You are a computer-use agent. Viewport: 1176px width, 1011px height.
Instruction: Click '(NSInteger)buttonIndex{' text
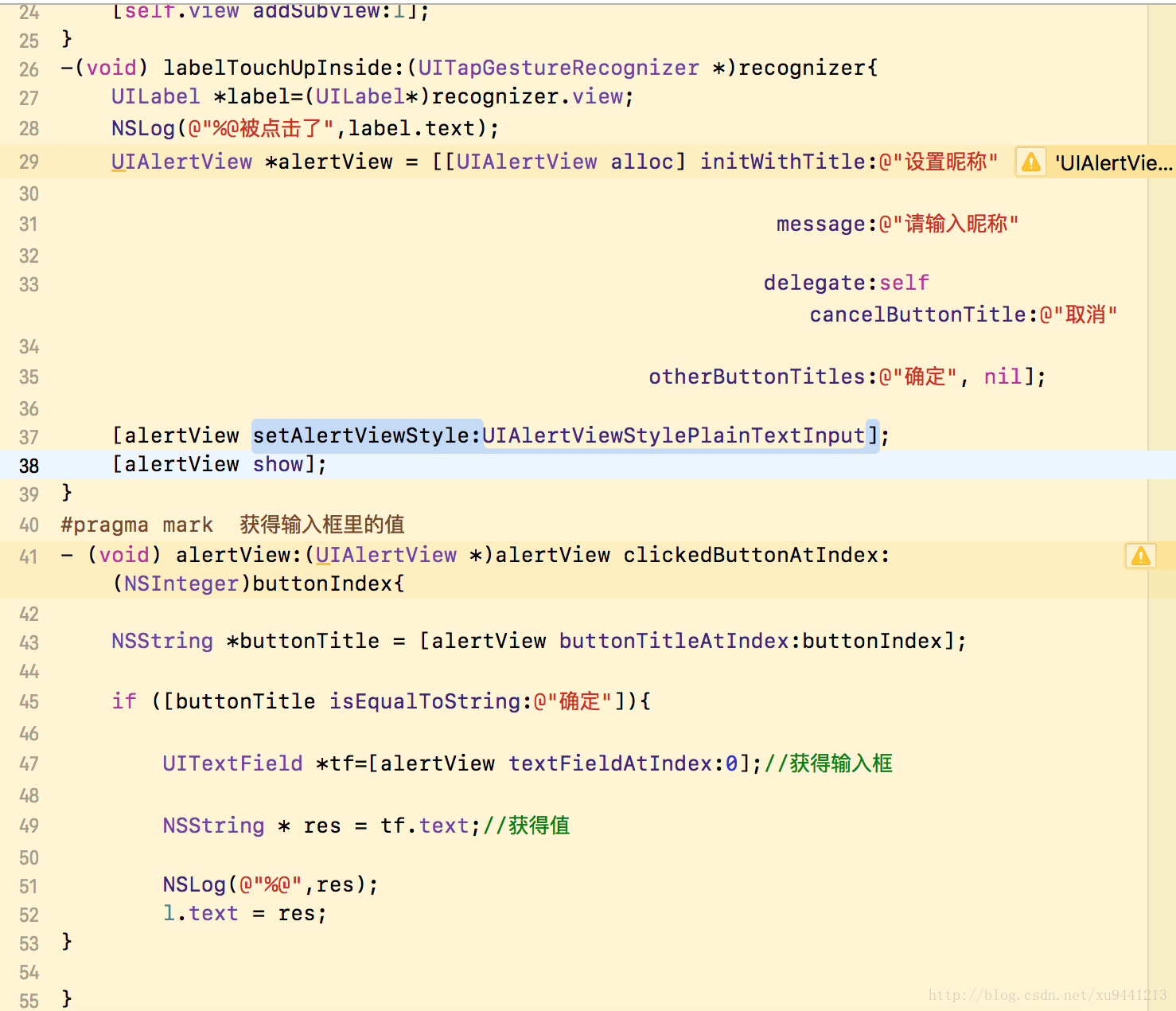259,584
